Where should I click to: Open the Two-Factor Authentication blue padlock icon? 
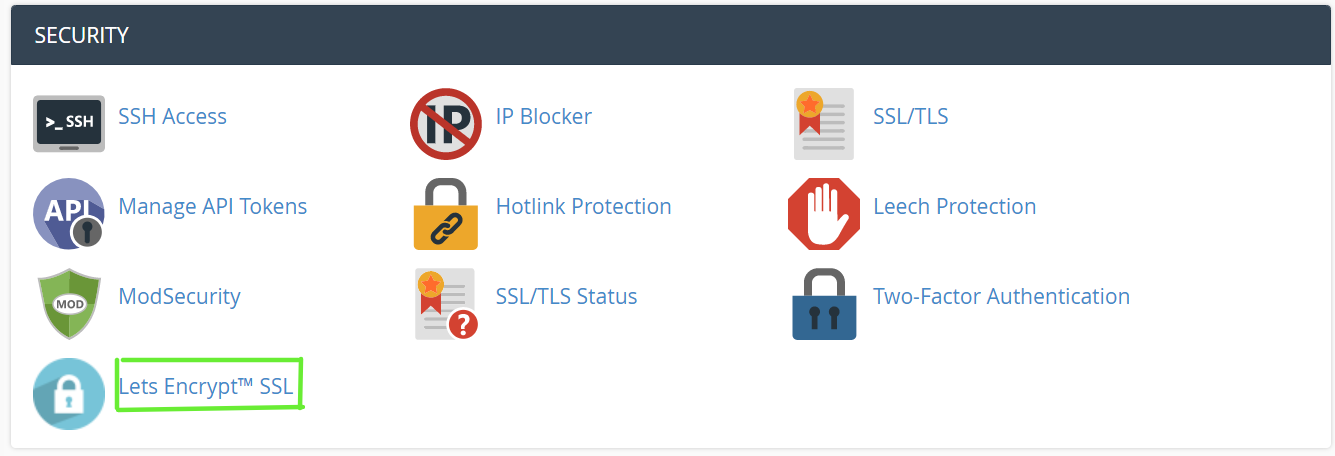click(824, 304)
